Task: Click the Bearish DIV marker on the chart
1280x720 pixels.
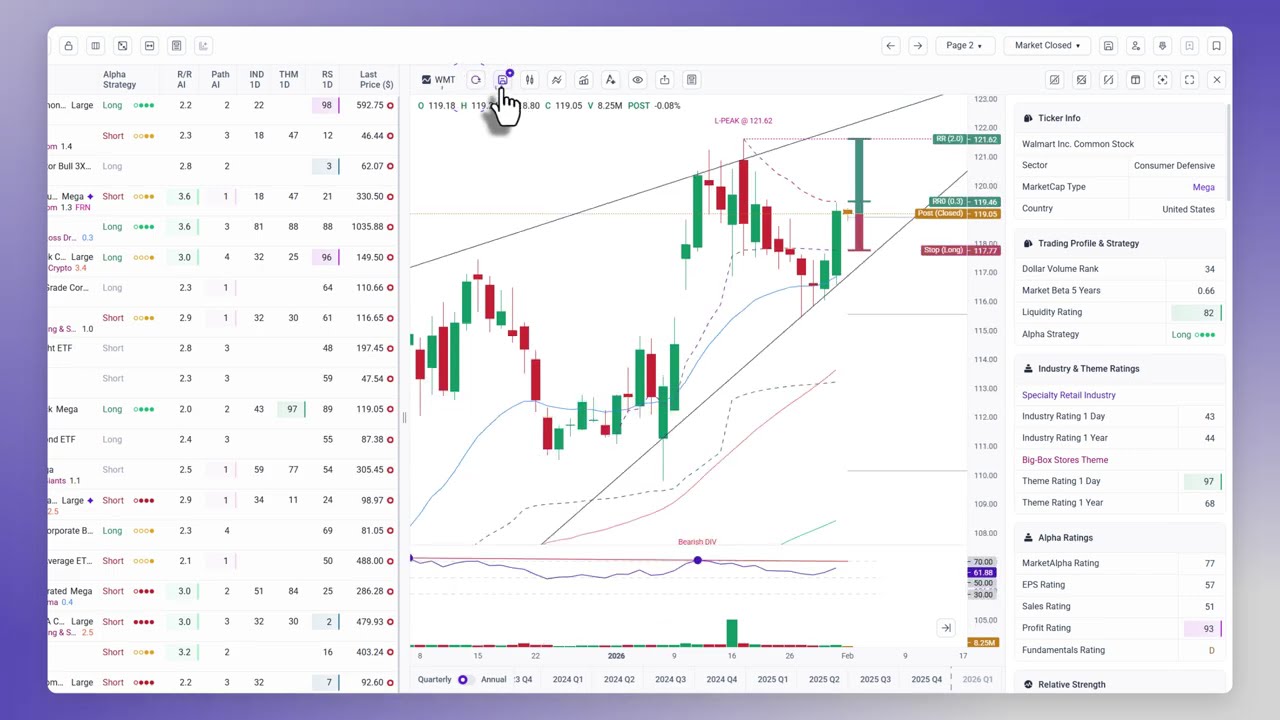Action: (697, 542)
